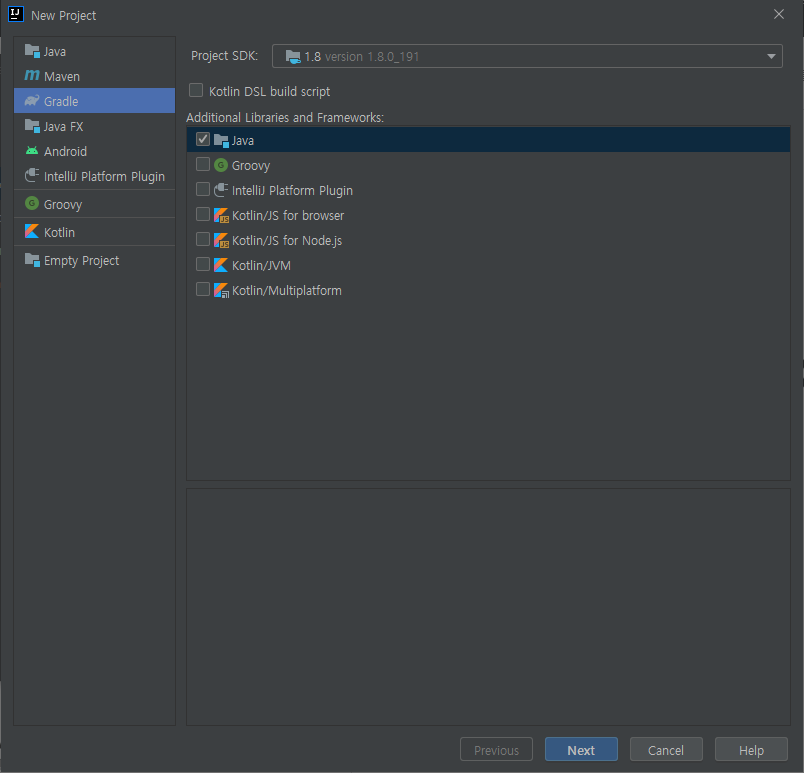Select Kotlin project type label
Viewport: 804px width, 773px height.
coord(59,233)
